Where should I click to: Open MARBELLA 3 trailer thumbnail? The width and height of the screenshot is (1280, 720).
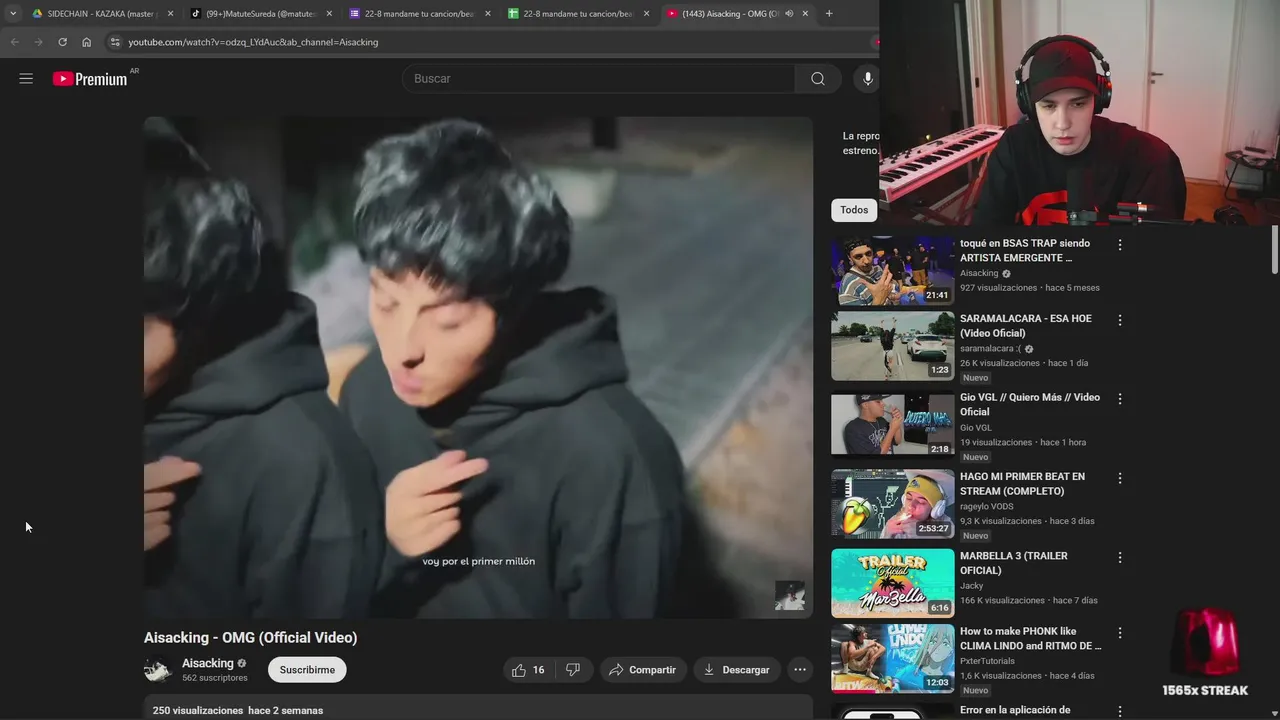point(893,583)
